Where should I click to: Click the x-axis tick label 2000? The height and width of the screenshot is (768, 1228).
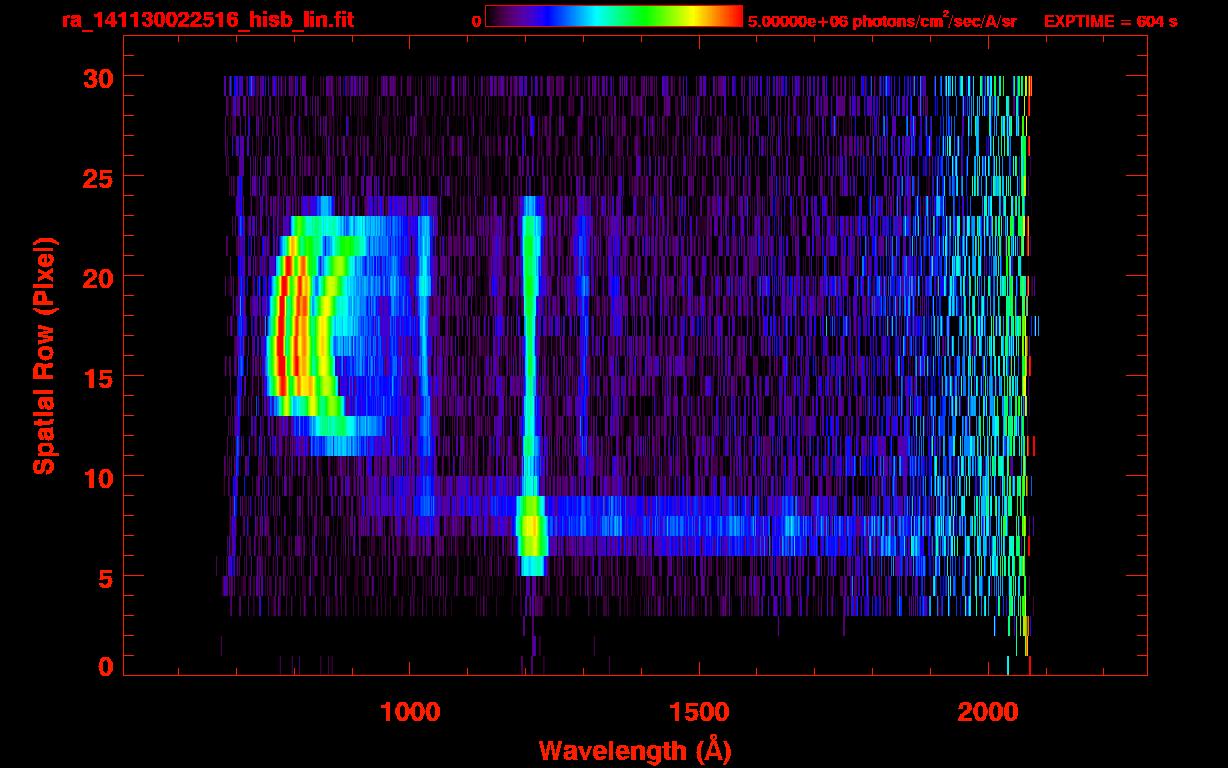click(987, 712)
